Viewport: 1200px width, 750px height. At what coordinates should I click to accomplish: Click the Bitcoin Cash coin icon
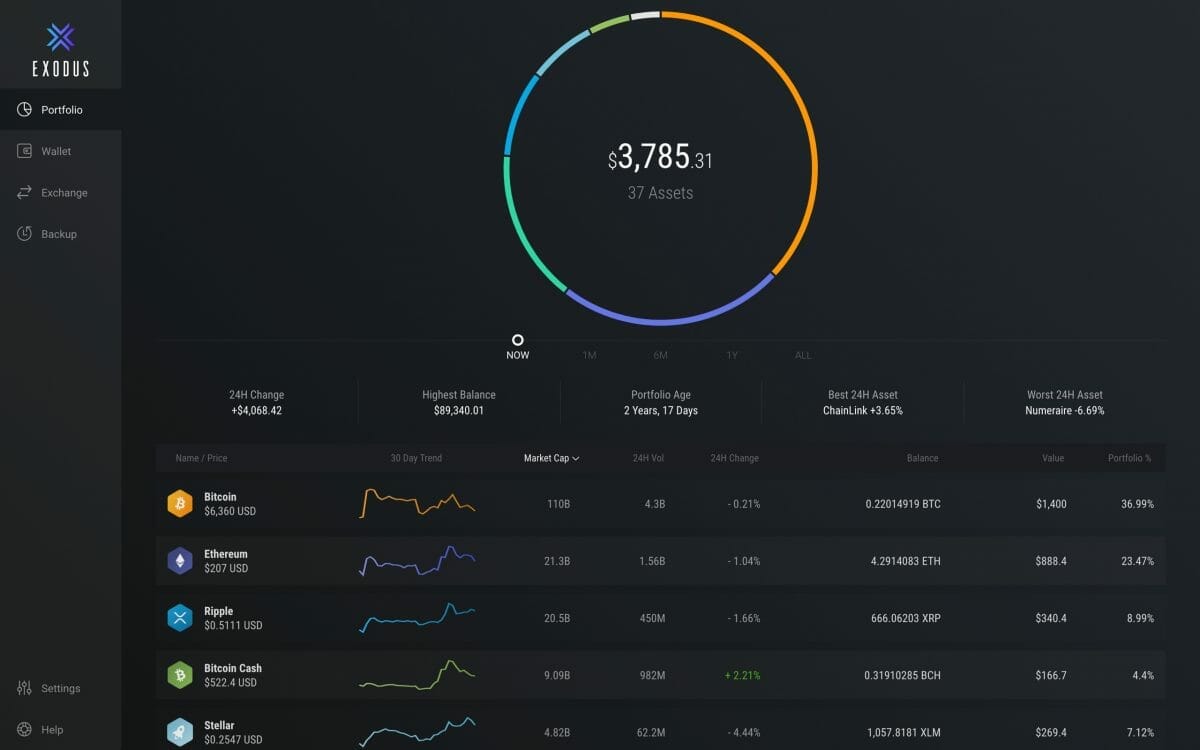180,675
